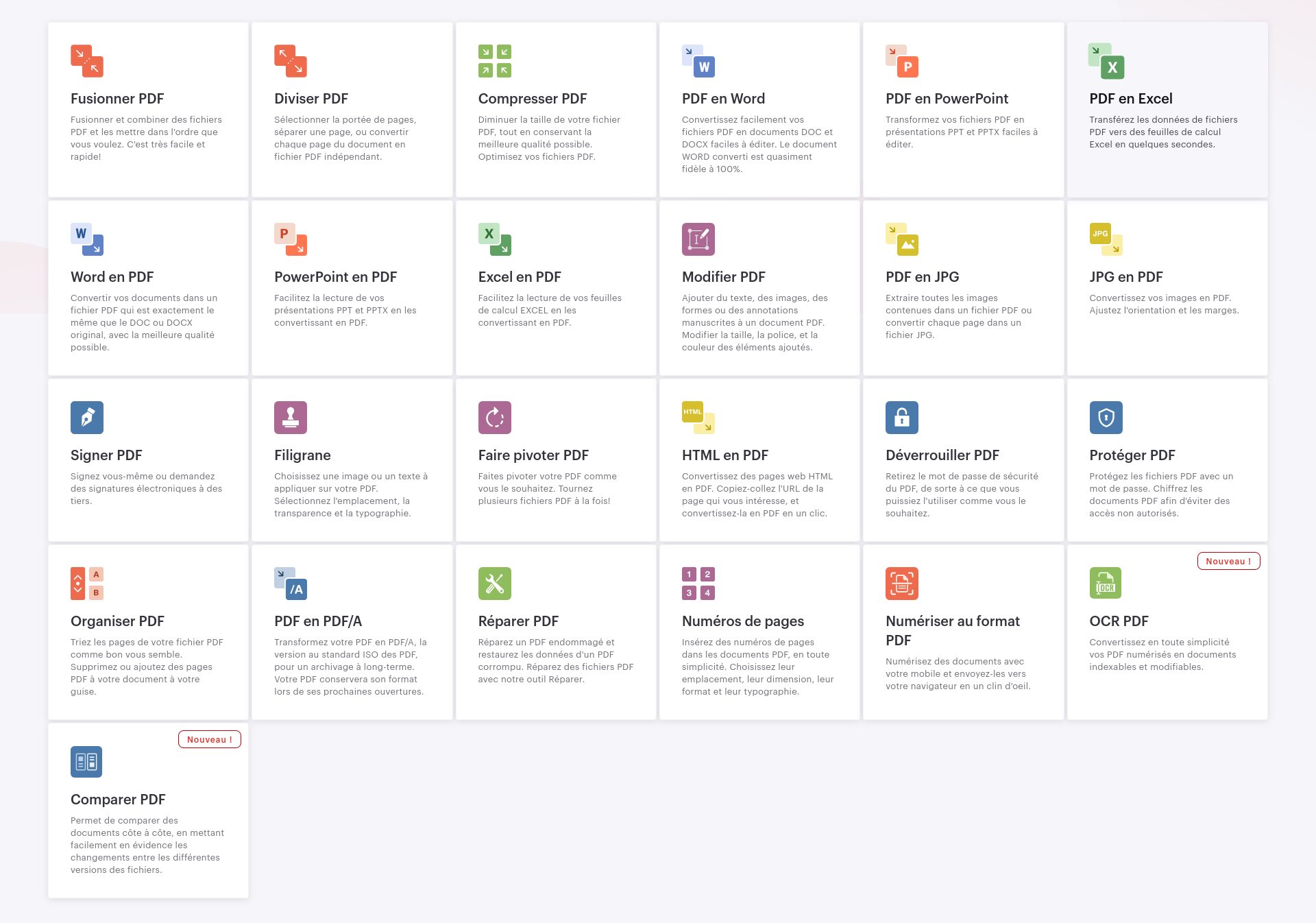Choose the Déverrouiller PDF title
This screenshot has height=923, width=1316.
point(942,455)
